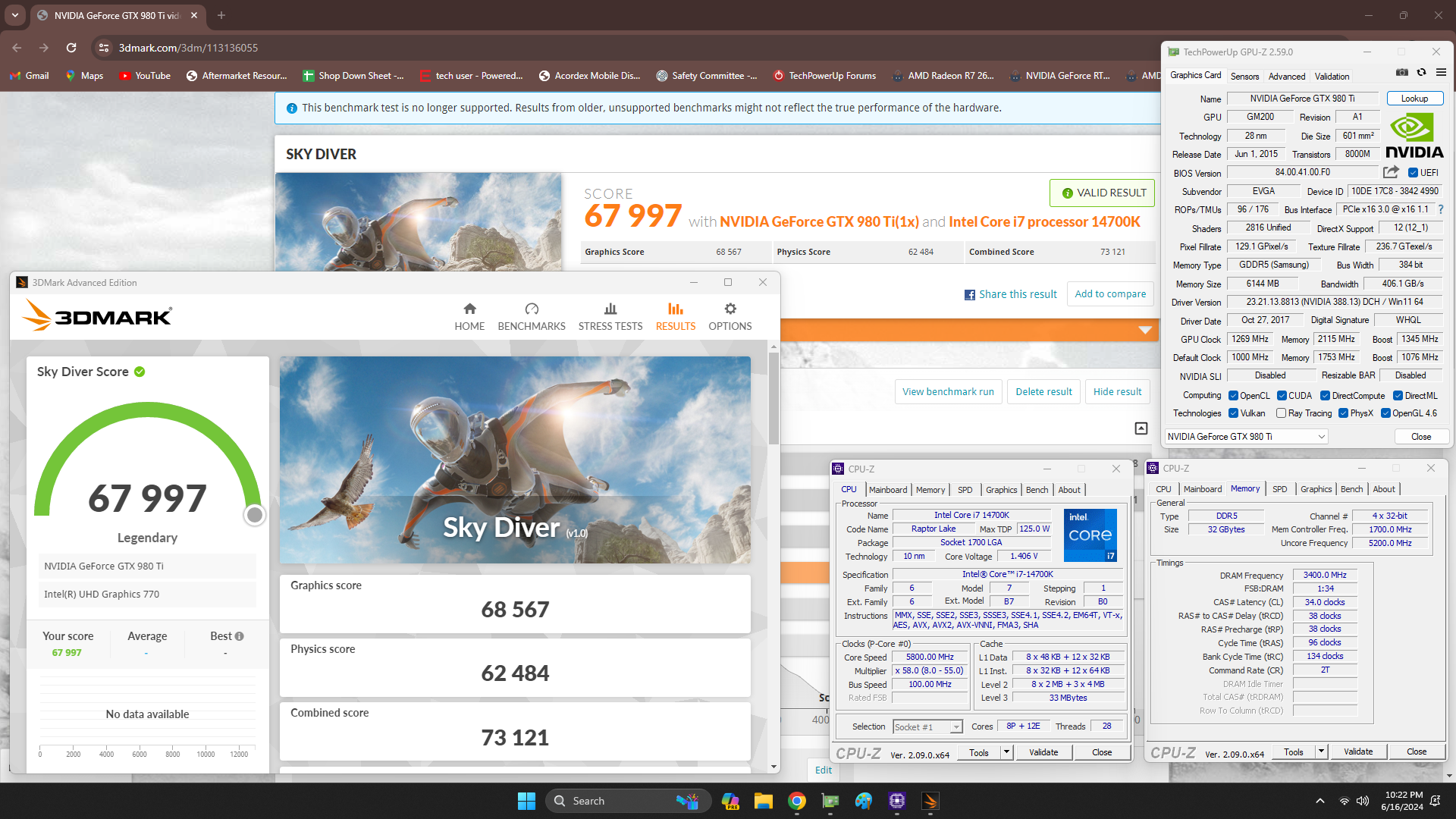Screen dimensions: 1456x819
Task: Open the GPU selector dropdown in GPU-Z
Action: (1247, 437)
